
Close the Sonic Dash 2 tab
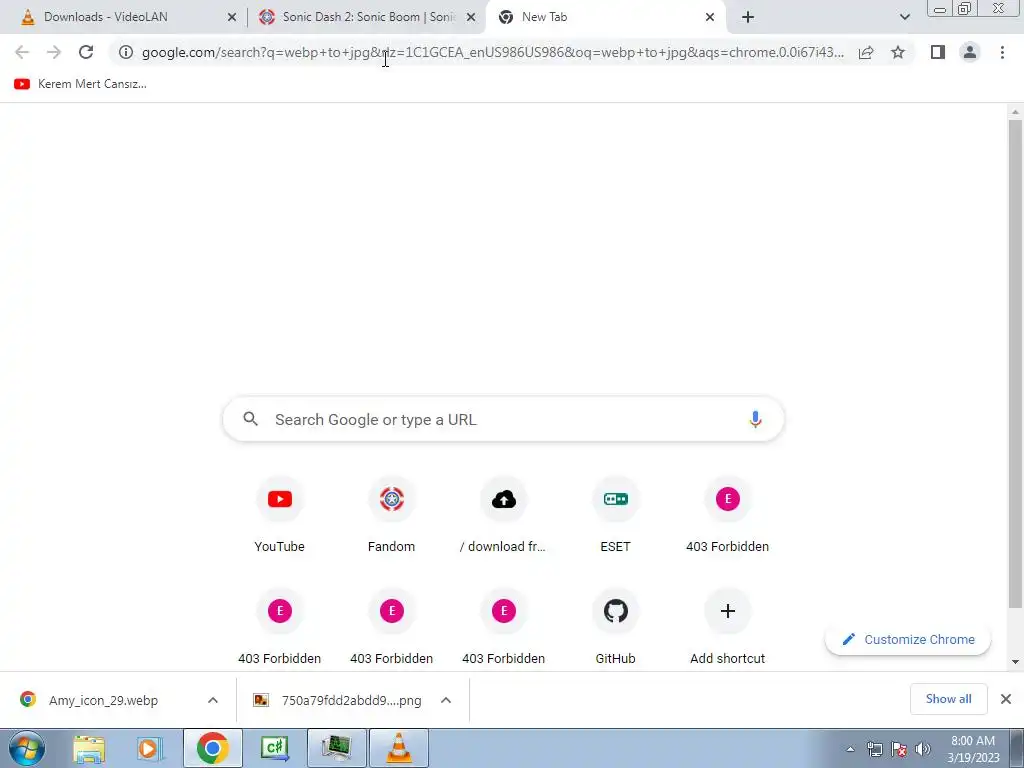pos(471,17)
